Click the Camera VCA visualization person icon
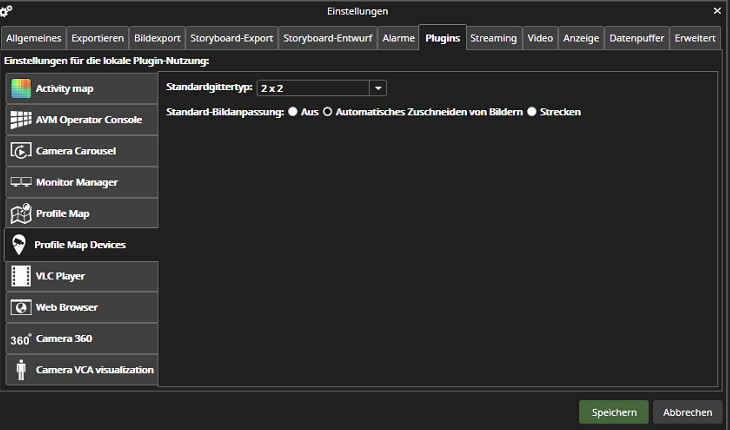The width and height of the screenshot is (730, 430). [x=21, y=370]
